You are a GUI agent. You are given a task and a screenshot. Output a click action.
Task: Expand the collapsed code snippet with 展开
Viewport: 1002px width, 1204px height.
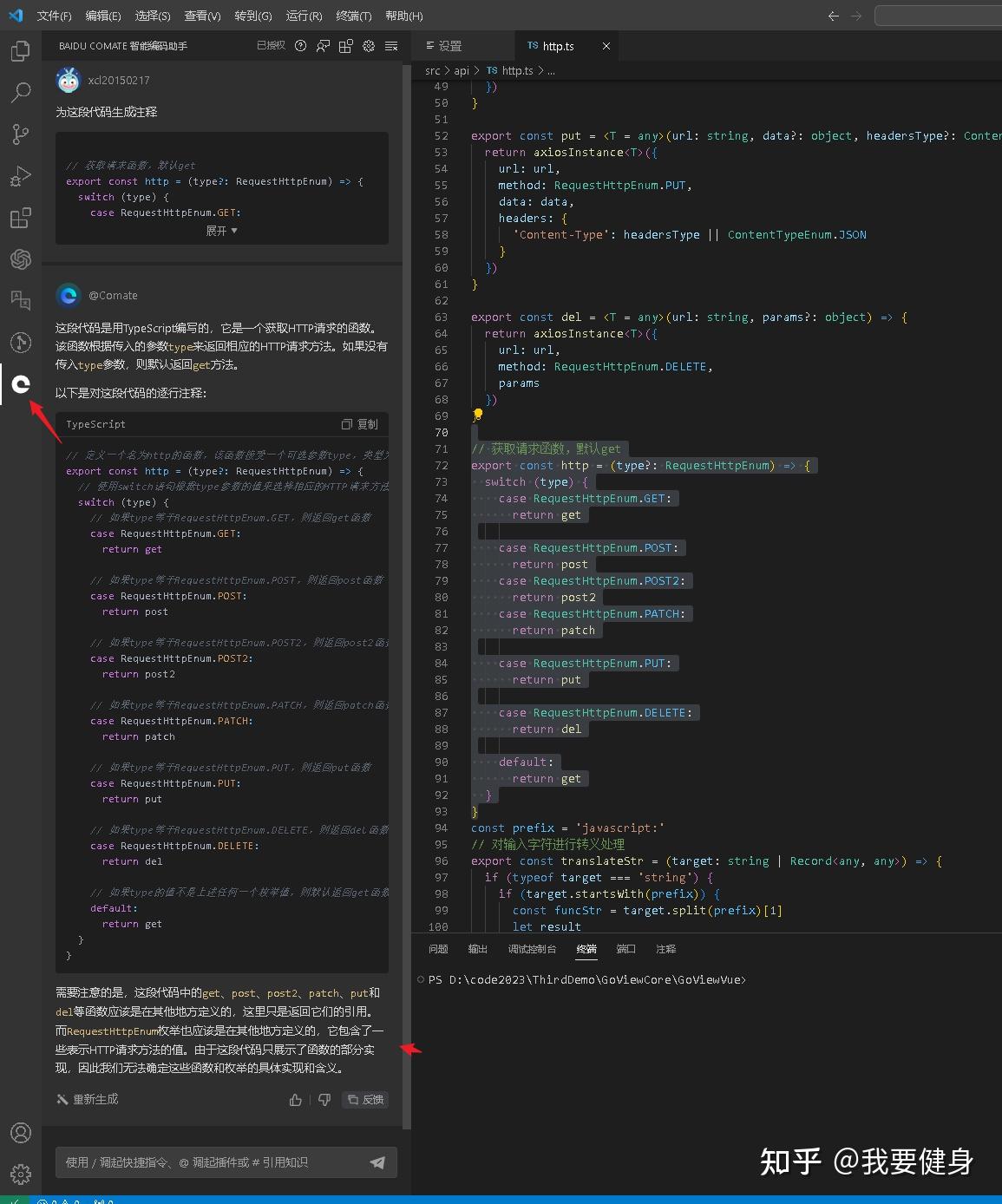221,231
